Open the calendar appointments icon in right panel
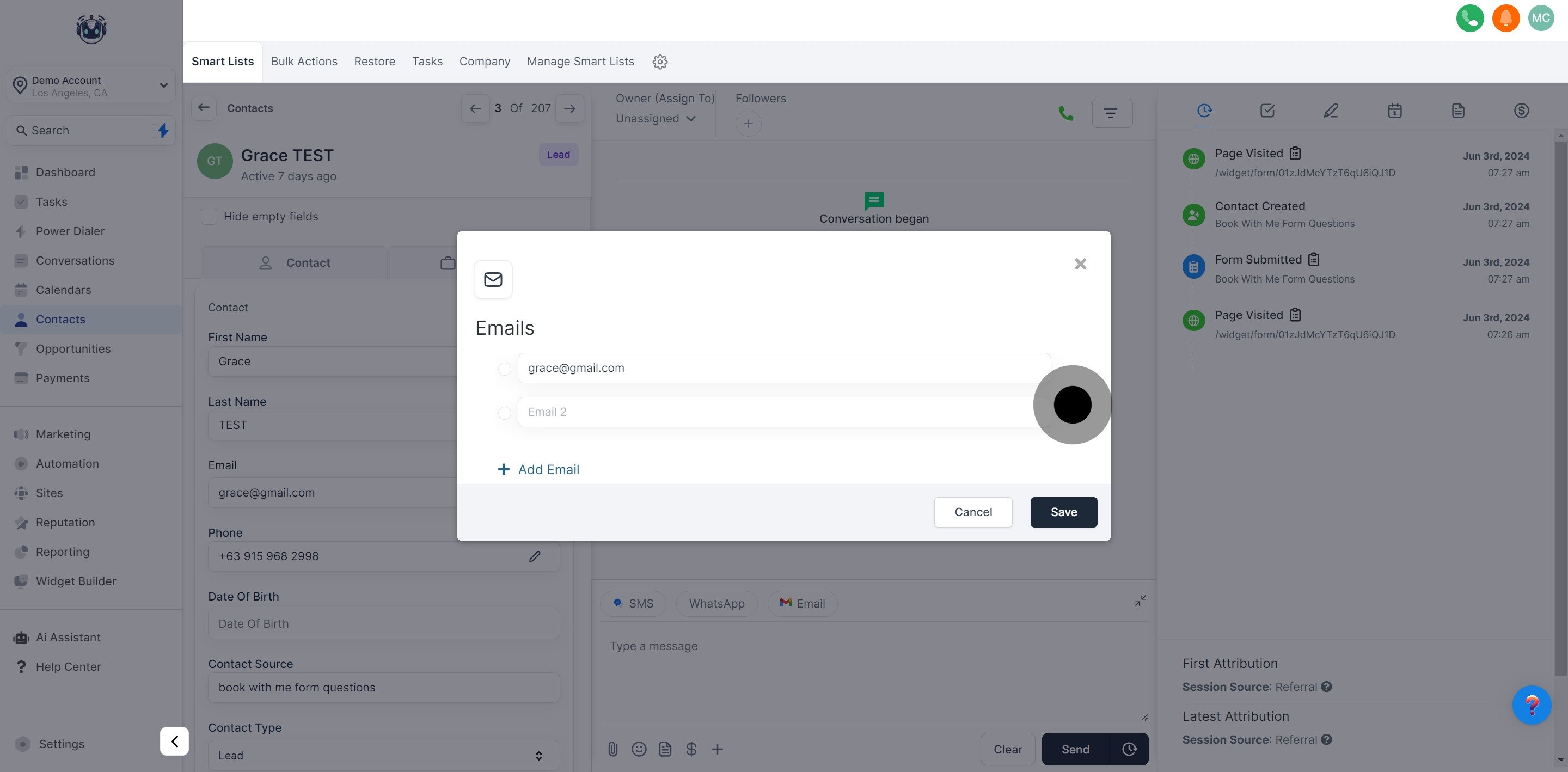This screenshot has width=1568, height=772. [x=1394, y=111]
